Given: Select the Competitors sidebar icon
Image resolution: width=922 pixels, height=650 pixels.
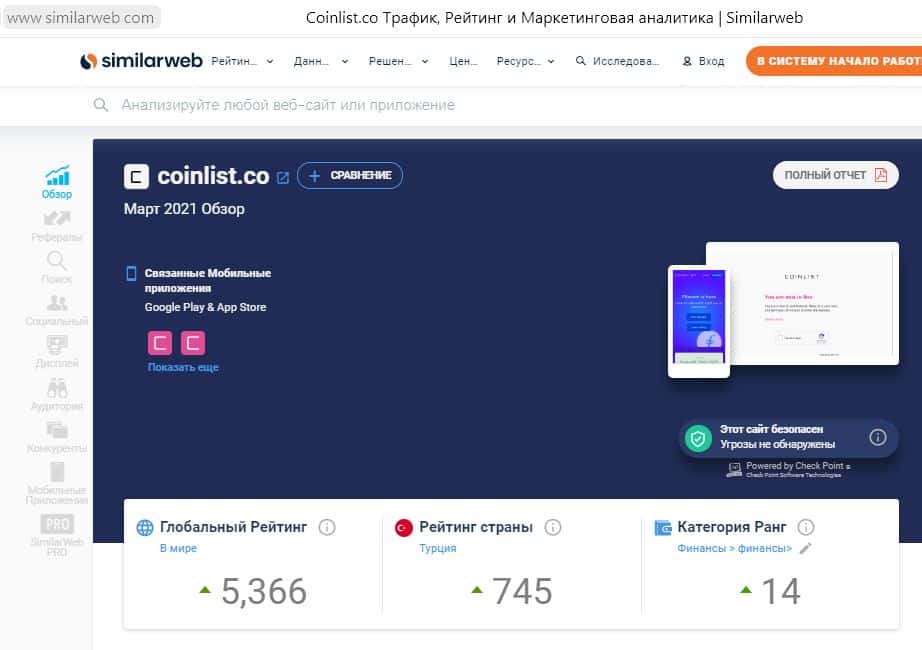Looking at the screenshot, I should pos(57,430).
